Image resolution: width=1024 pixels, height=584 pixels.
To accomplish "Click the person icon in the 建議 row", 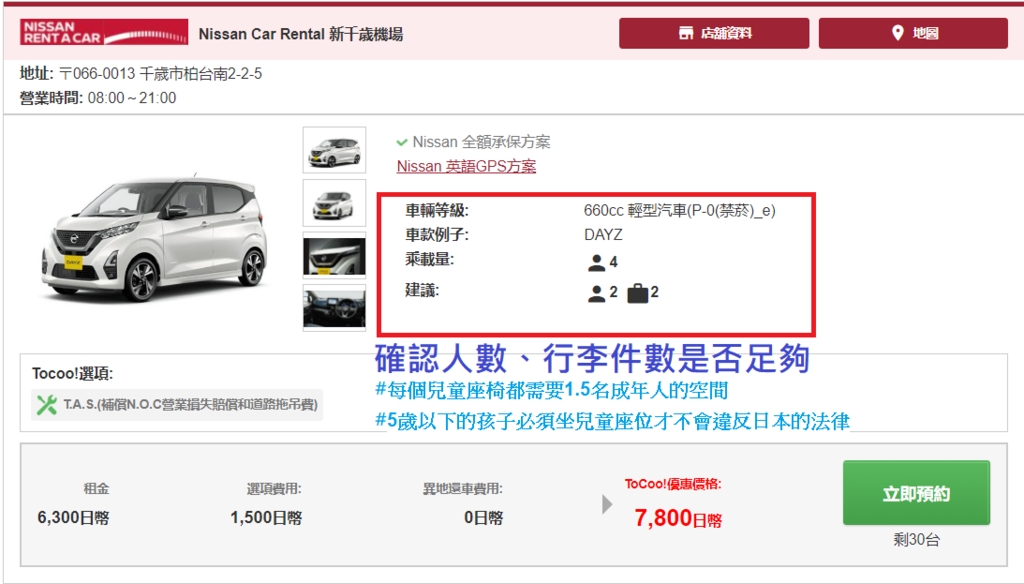I will pyautogui.click(x=596, y=293).
